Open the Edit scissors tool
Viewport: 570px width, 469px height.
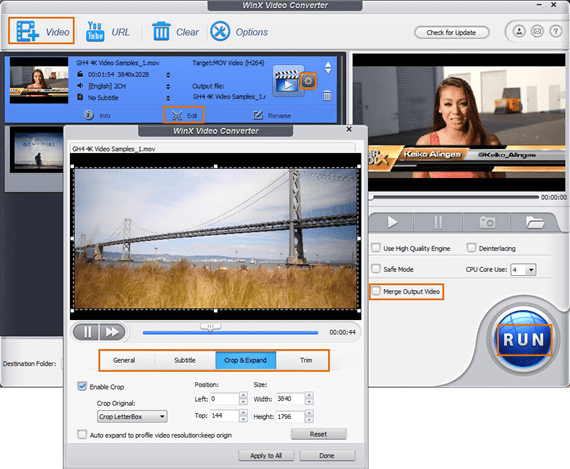coord(184,115)
